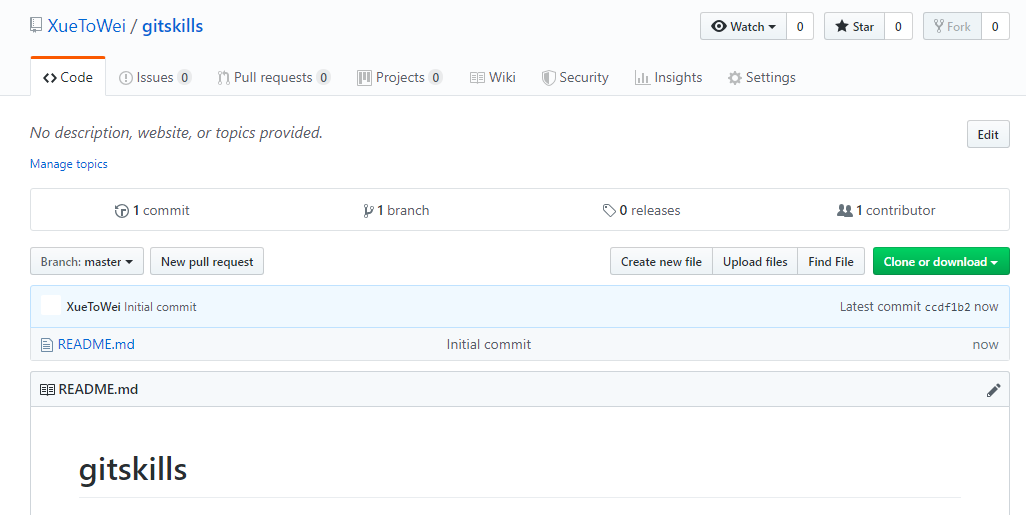Screen dimensions: 1026x515
Task: Click the XueToWei avatar in commit bar
Action: [51, 306]
